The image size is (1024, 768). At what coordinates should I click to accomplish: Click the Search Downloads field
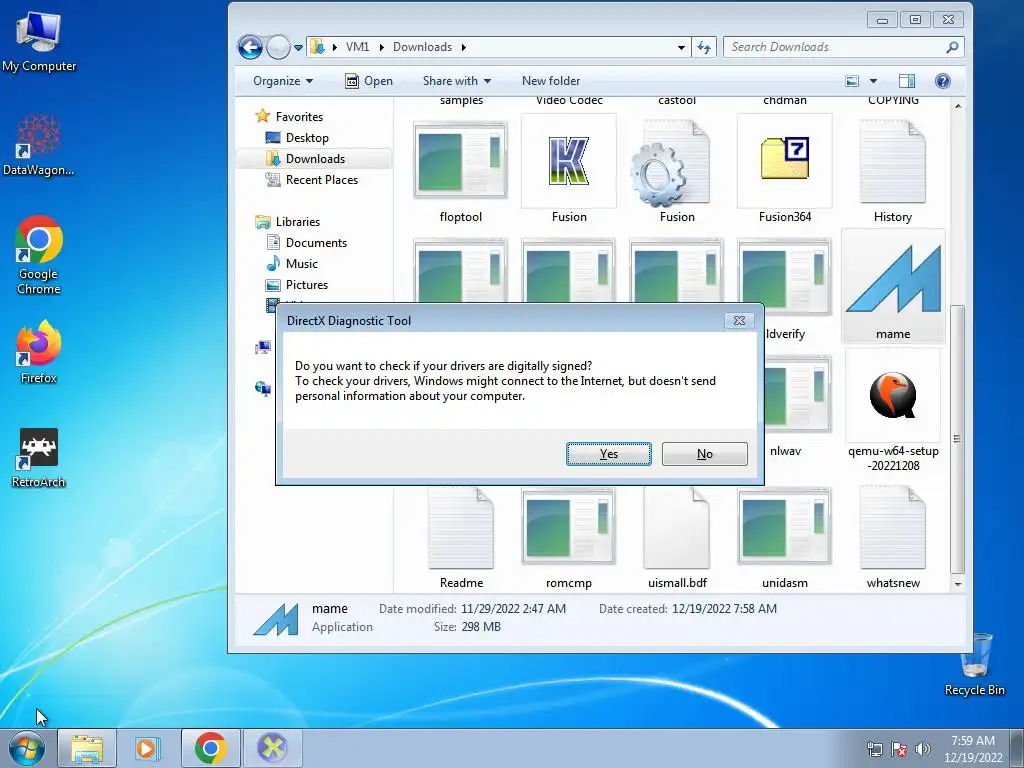click(x=843, y=47)
